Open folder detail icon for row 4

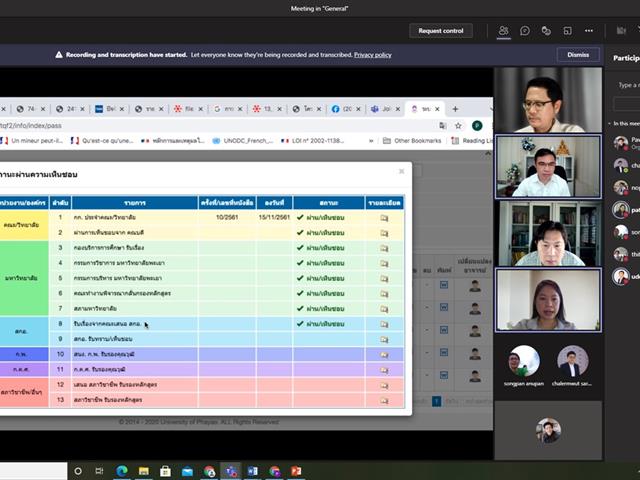pyautogui.click(x=384, y=263)
